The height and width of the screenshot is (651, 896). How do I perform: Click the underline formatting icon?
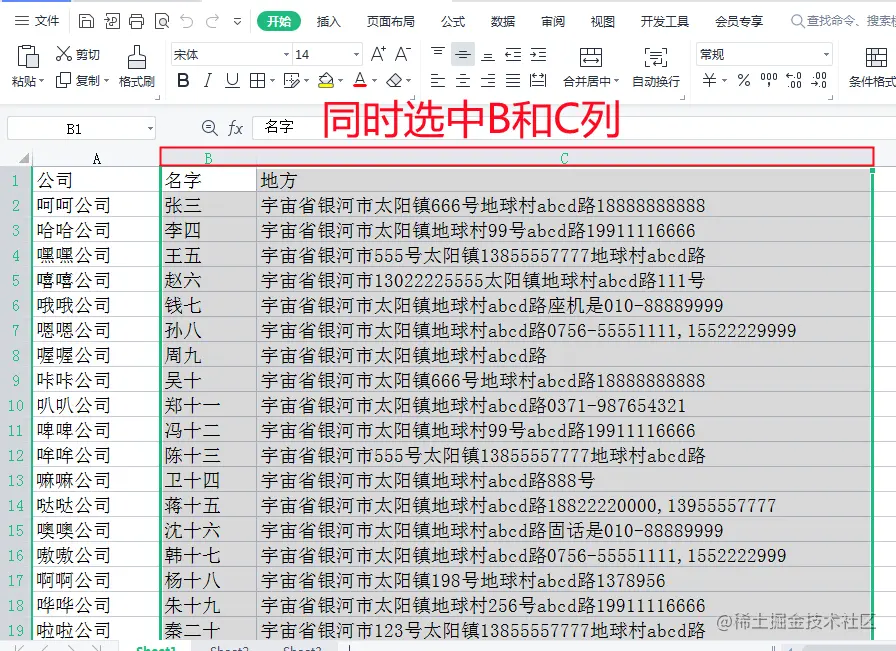230,79
